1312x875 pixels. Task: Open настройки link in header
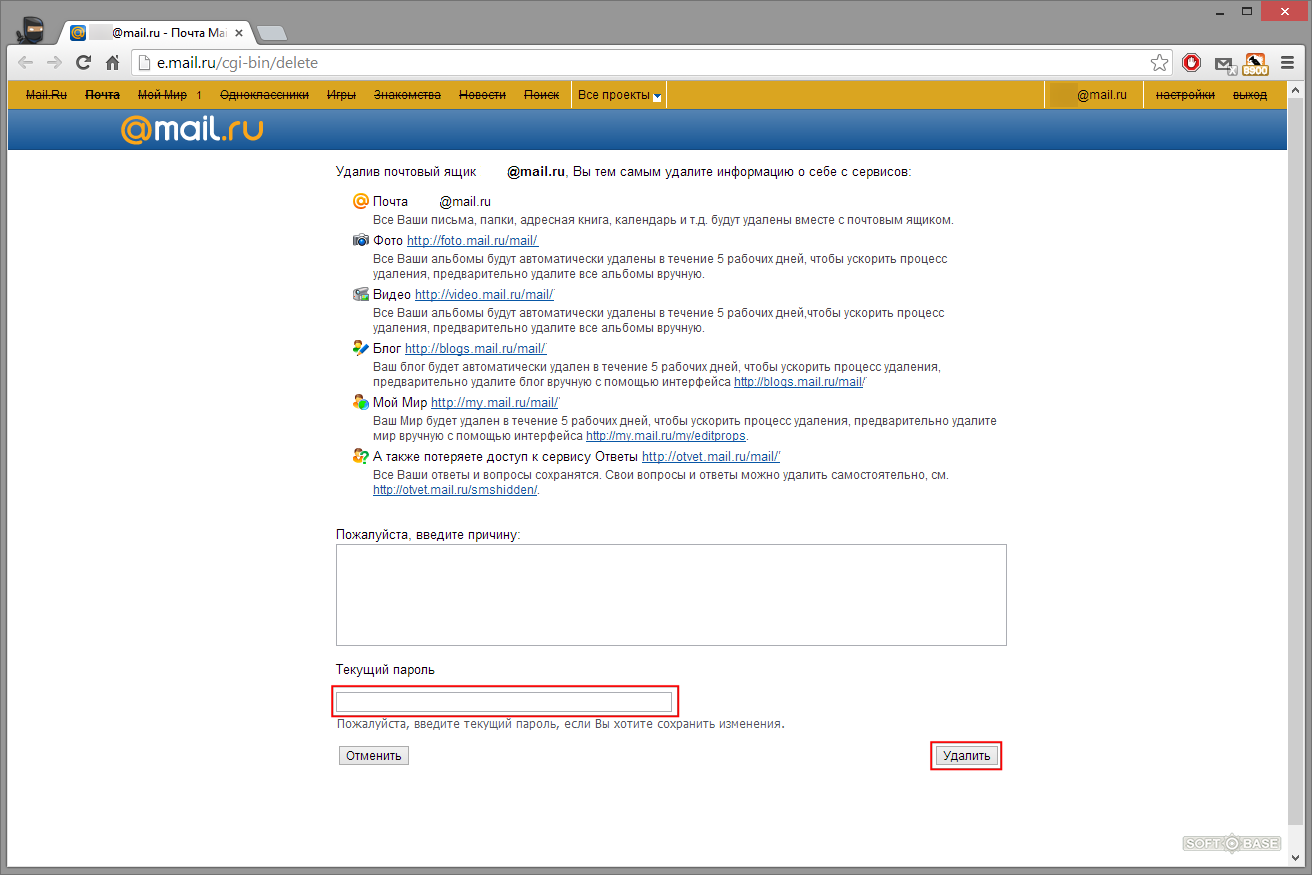coord(1185,95)
